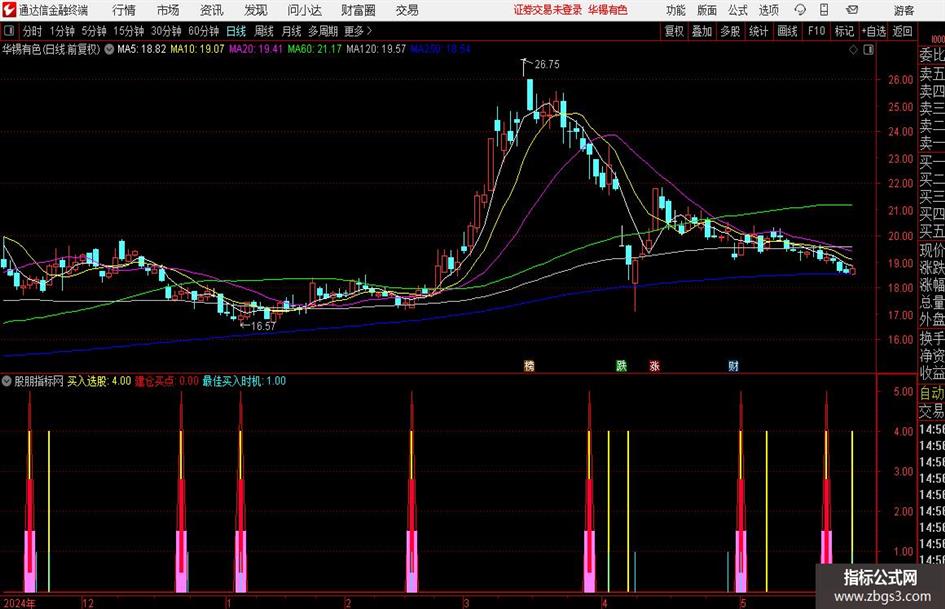
Task: Select the 周线 weekly chart tab
Action: [x=263, y=31]
